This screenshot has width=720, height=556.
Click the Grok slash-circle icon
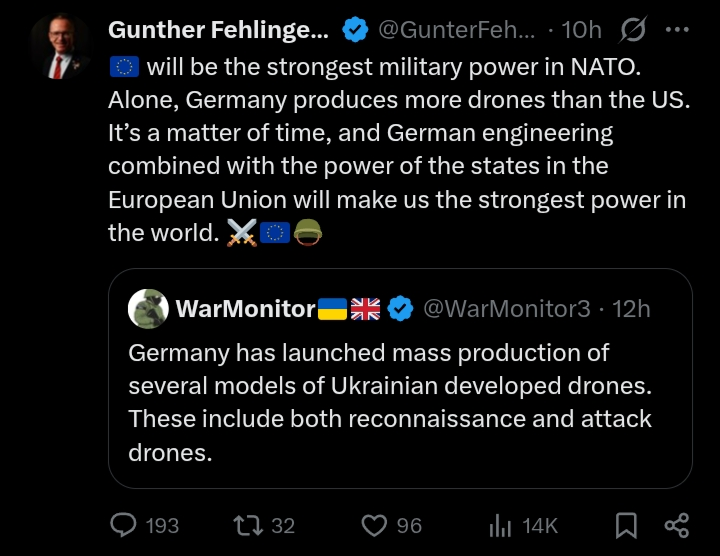click(633, 29)
